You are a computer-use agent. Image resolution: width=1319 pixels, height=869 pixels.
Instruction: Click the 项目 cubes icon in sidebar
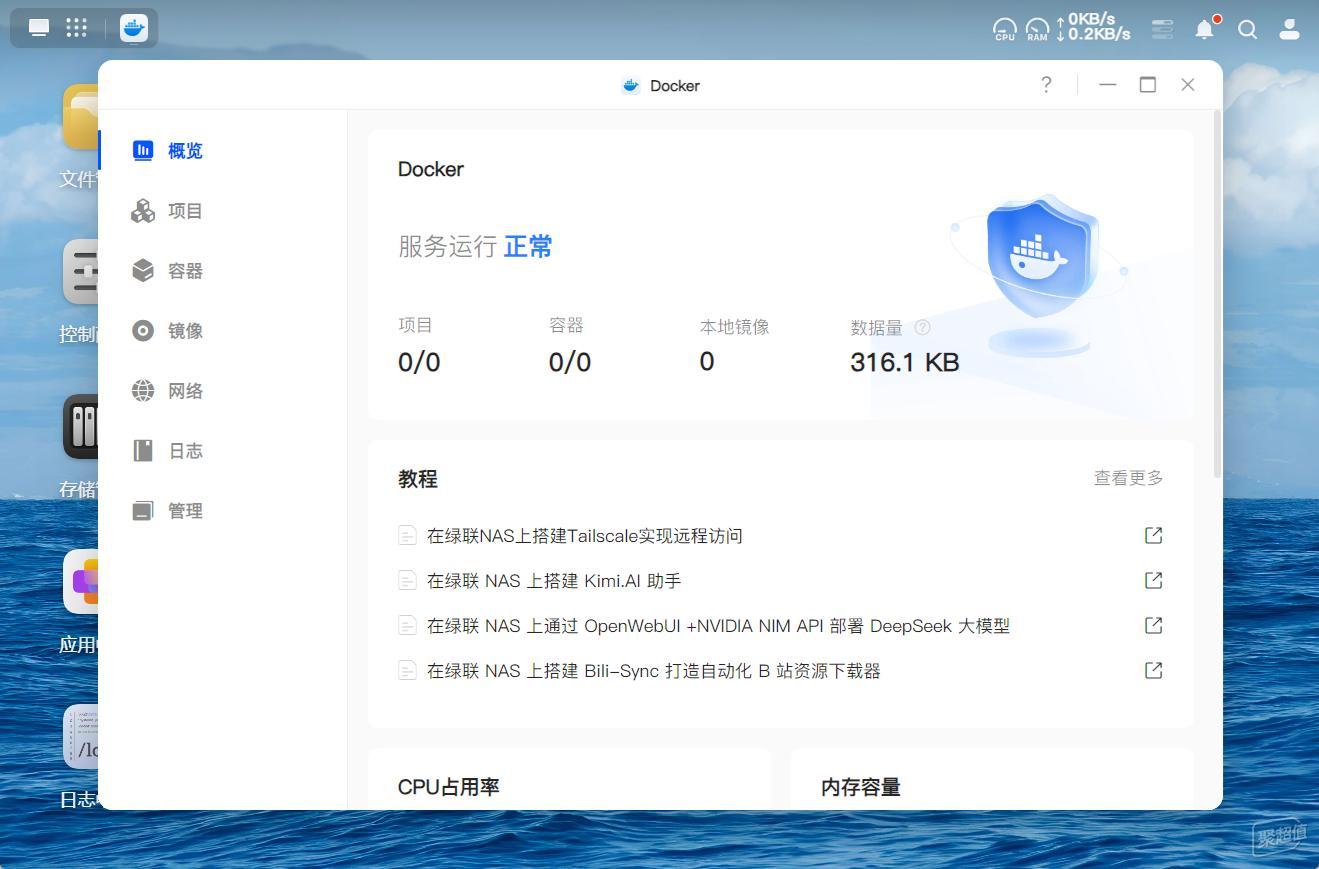143,211
